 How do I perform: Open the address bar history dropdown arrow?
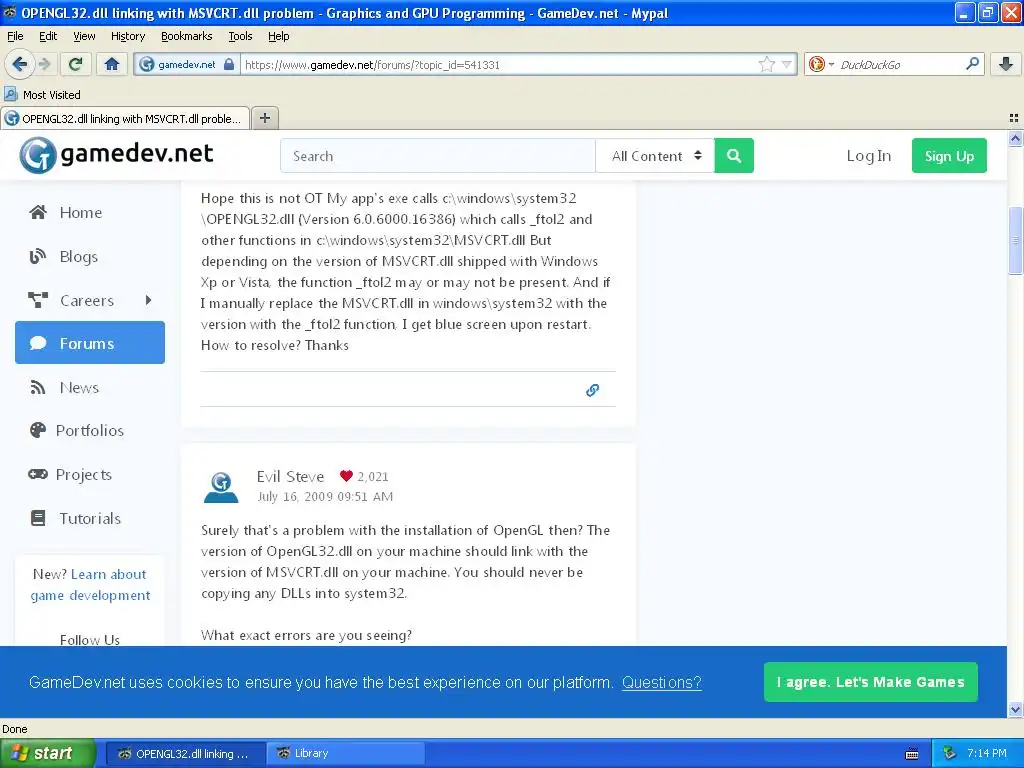(787, 64)
